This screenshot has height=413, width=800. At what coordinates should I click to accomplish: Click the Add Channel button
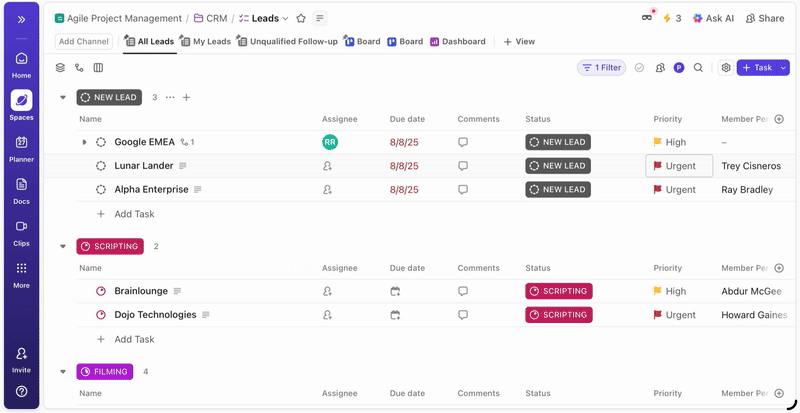(x=84, y=41)
